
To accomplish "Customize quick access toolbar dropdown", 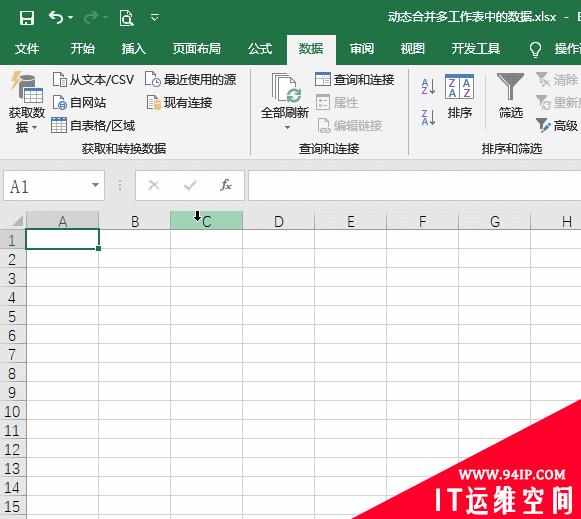I will [x=155, y=17].
